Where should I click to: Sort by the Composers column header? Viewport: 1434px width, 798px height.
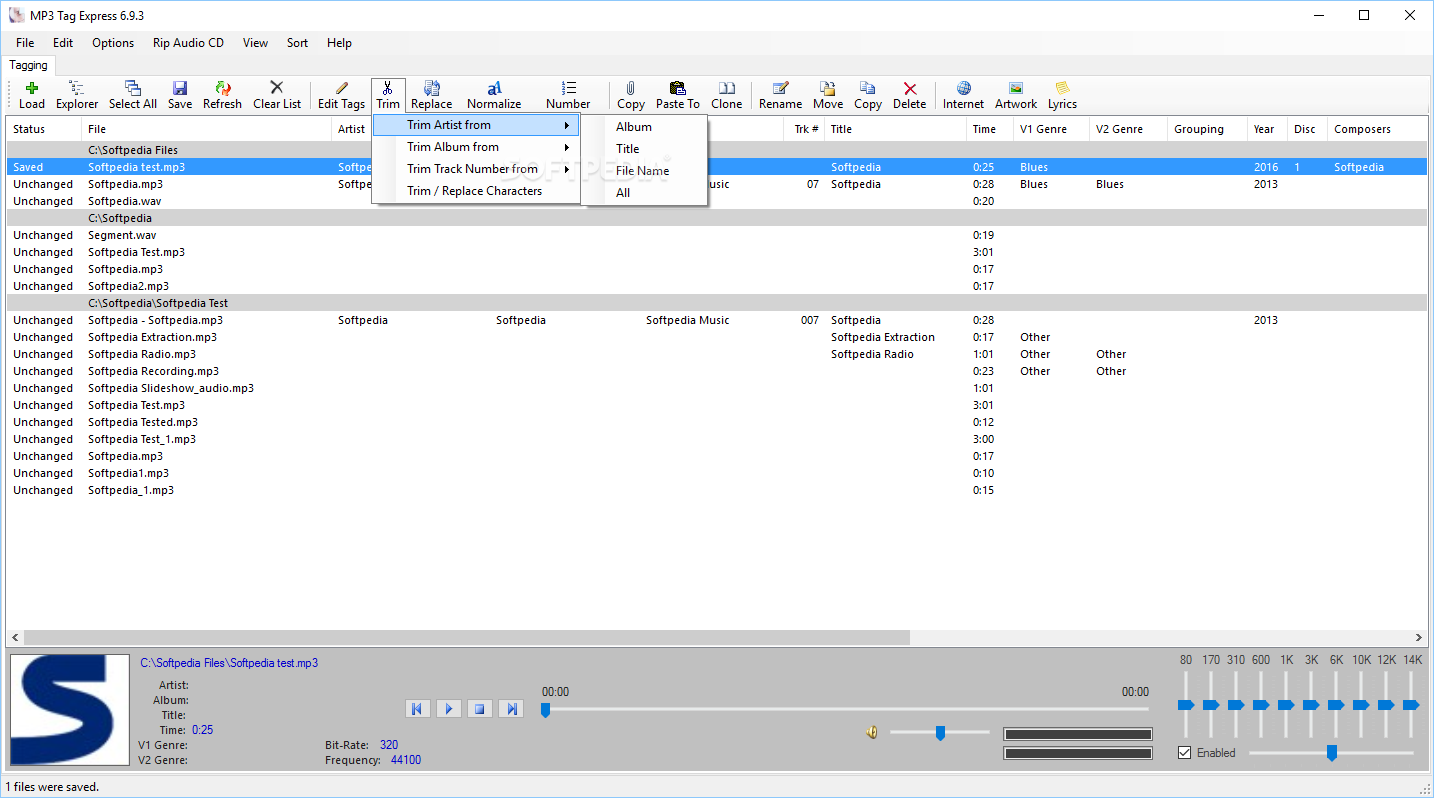[x=1377, y=129]
